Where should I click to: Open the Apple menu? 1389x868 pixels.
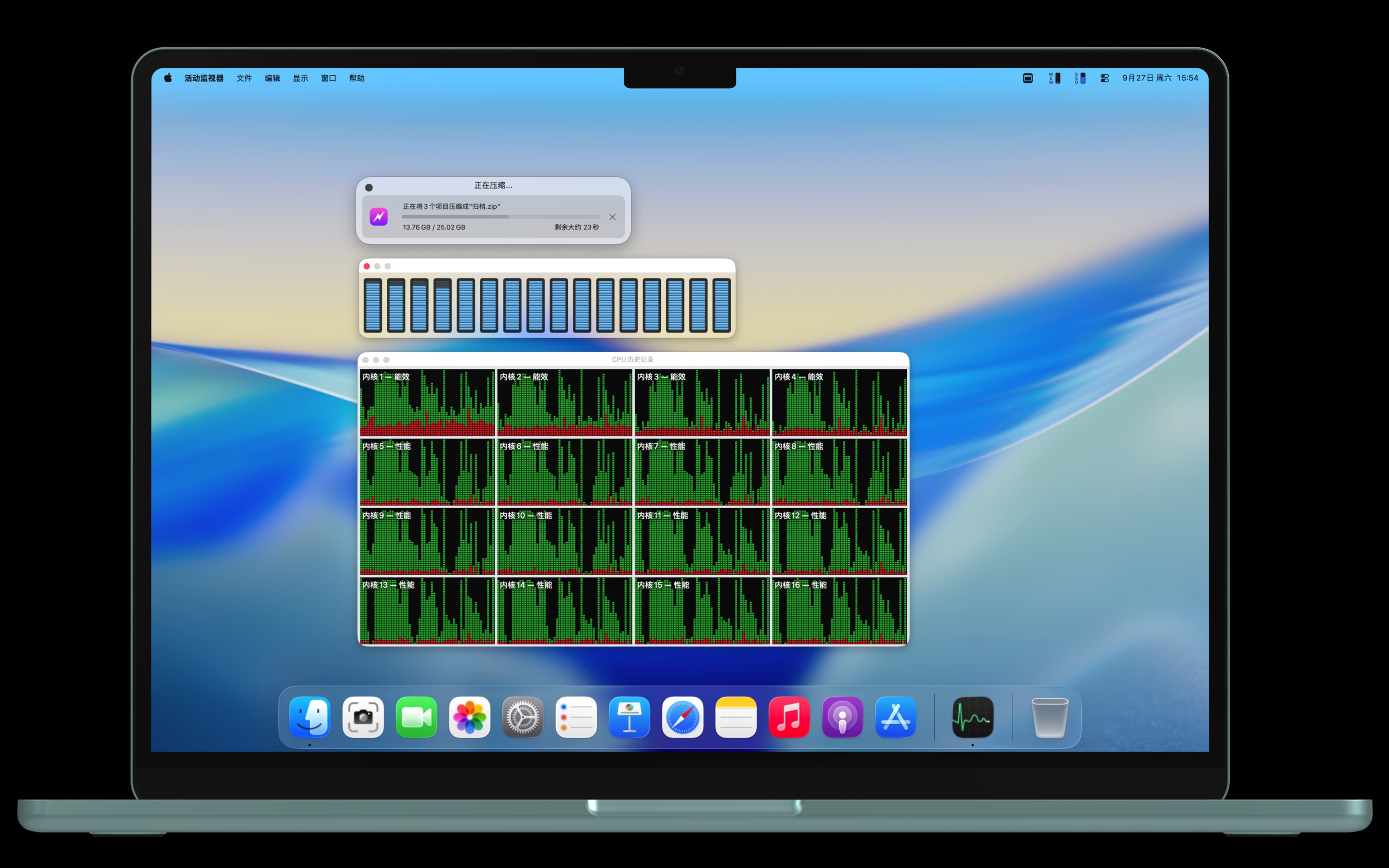(168, 78)
